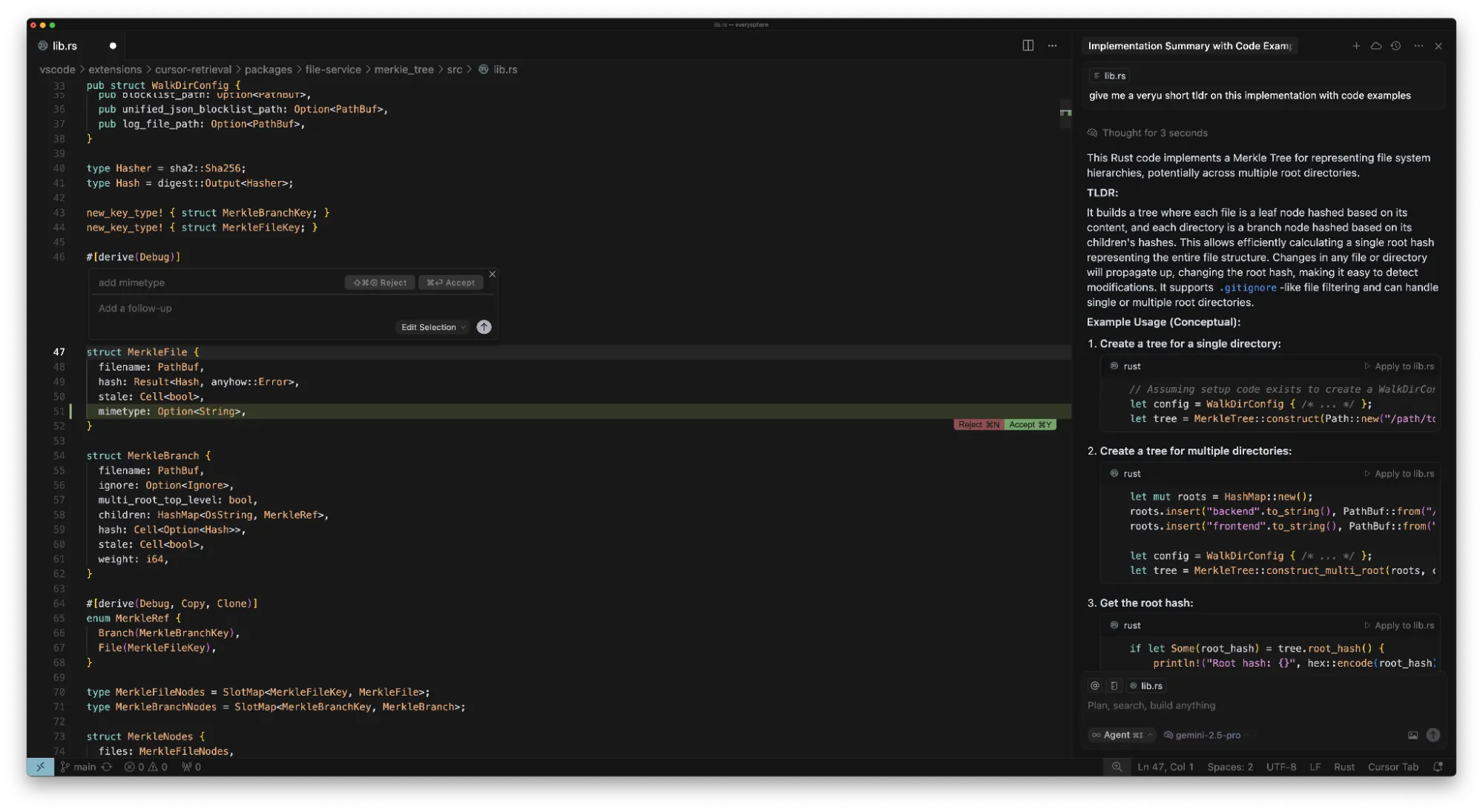Synchronize changes icon next to main
This screenshot has height=812, width=1483.
pos(107,767)
